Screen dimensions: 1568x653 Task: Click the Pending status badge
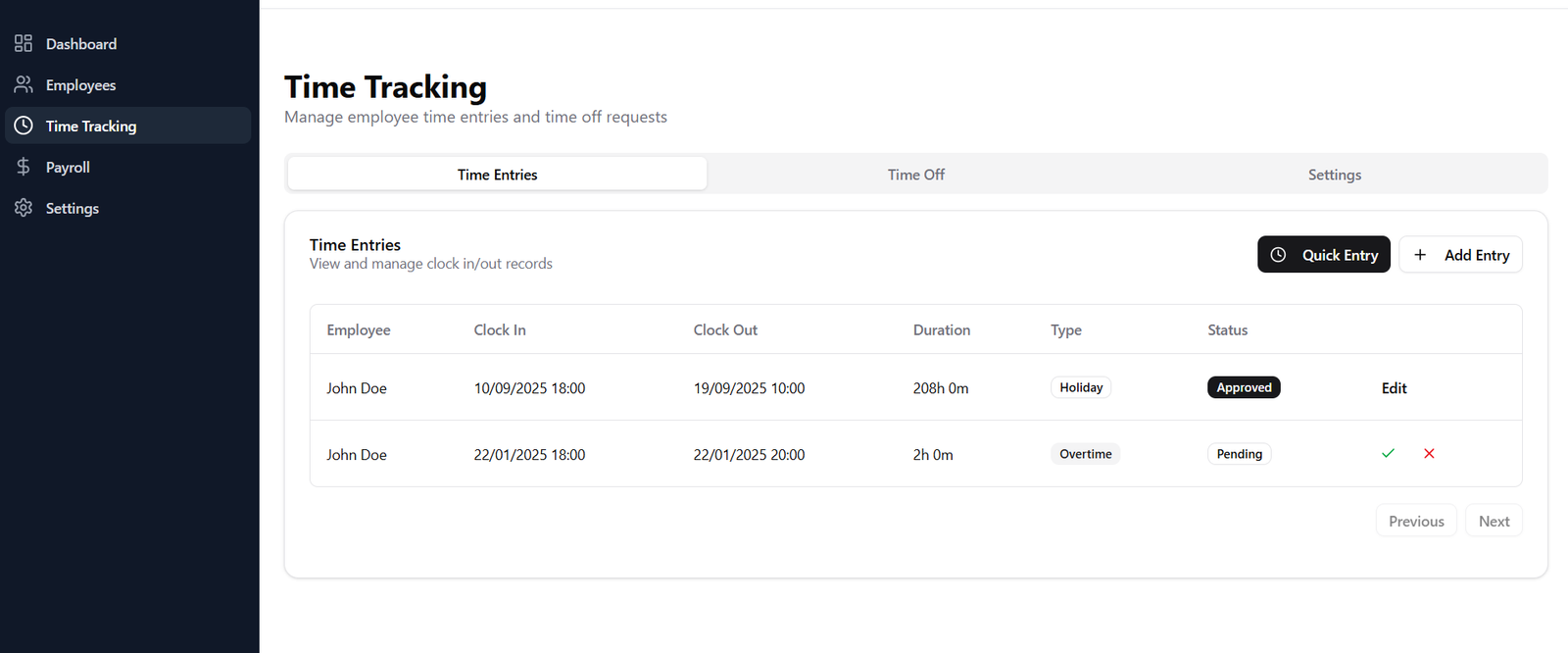tap(1239, 454)
